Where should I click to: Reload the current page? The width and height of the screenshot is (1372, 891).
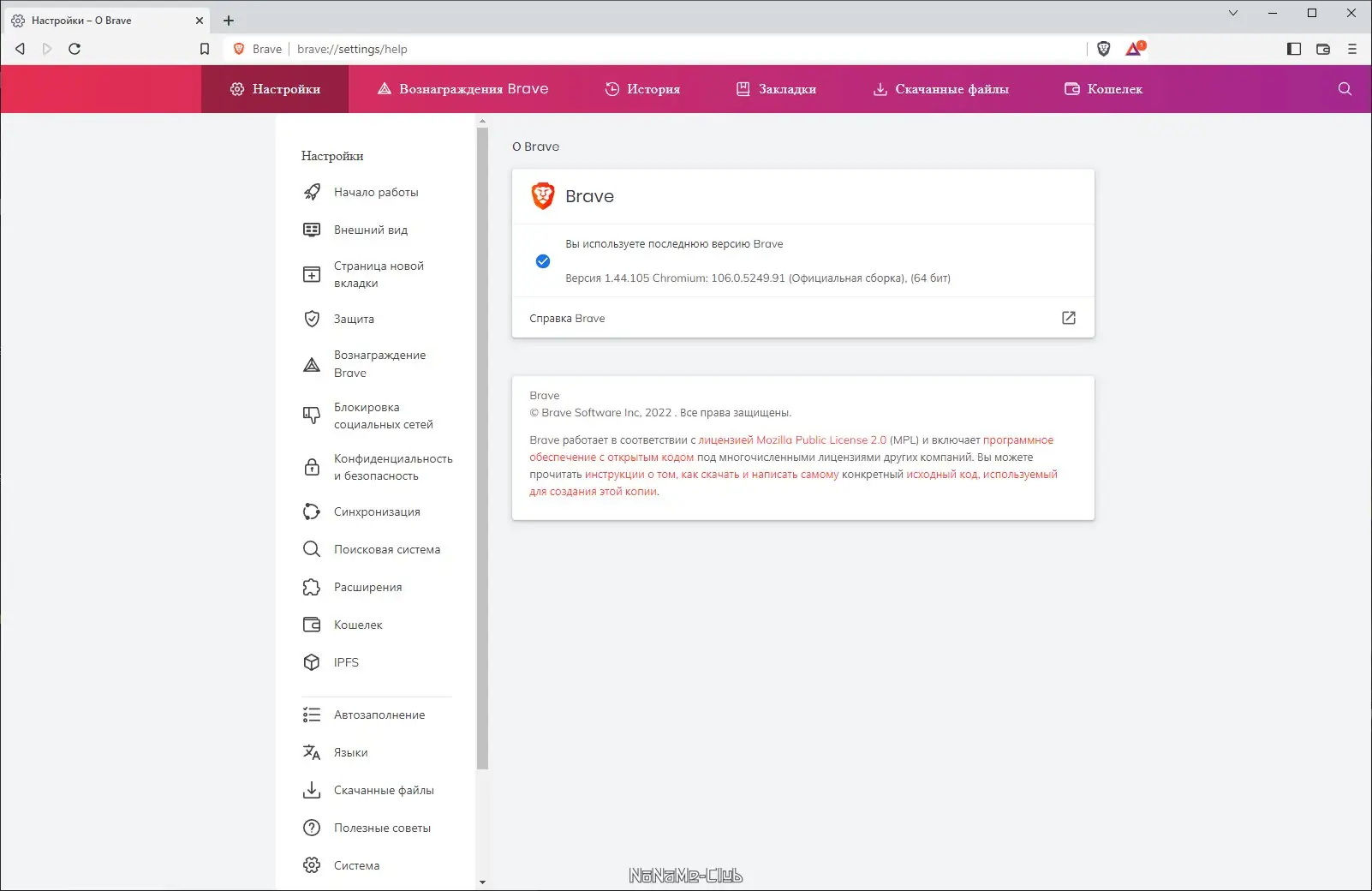coord(75,49)
